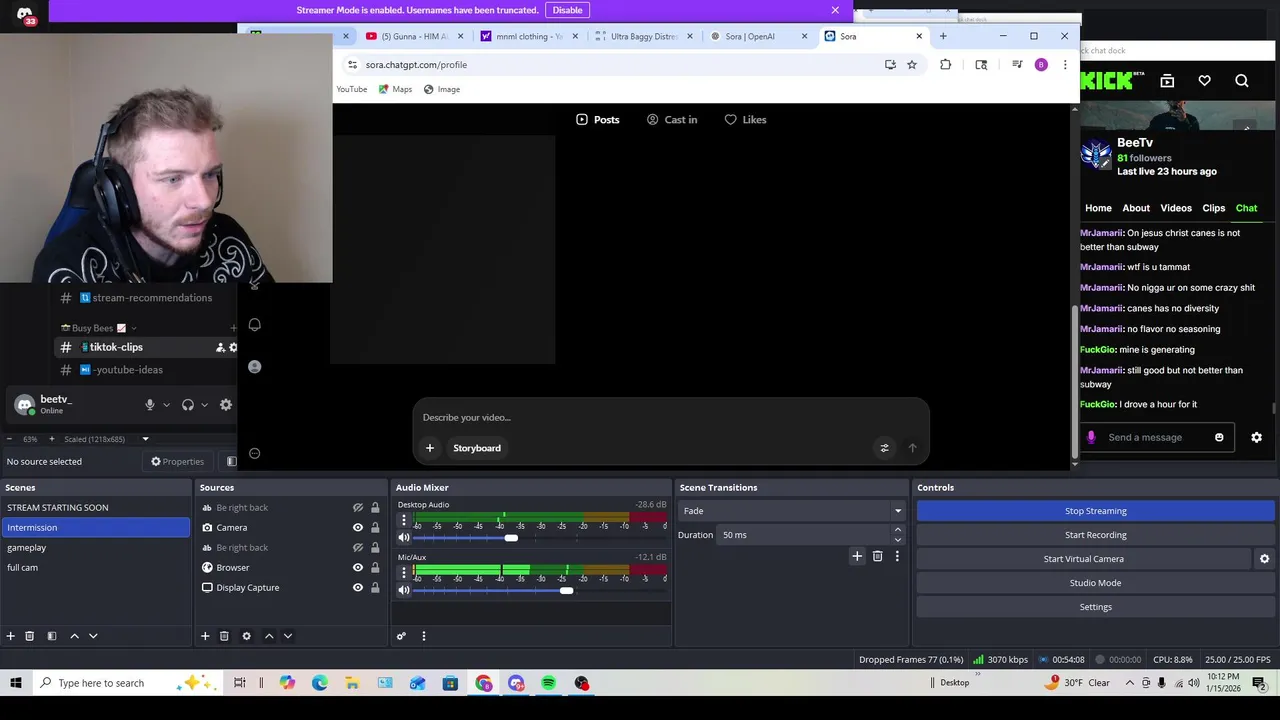Open the video settings sliders icon in Sora
This screenshot has height=720, width=1280.
coord(884,448)
